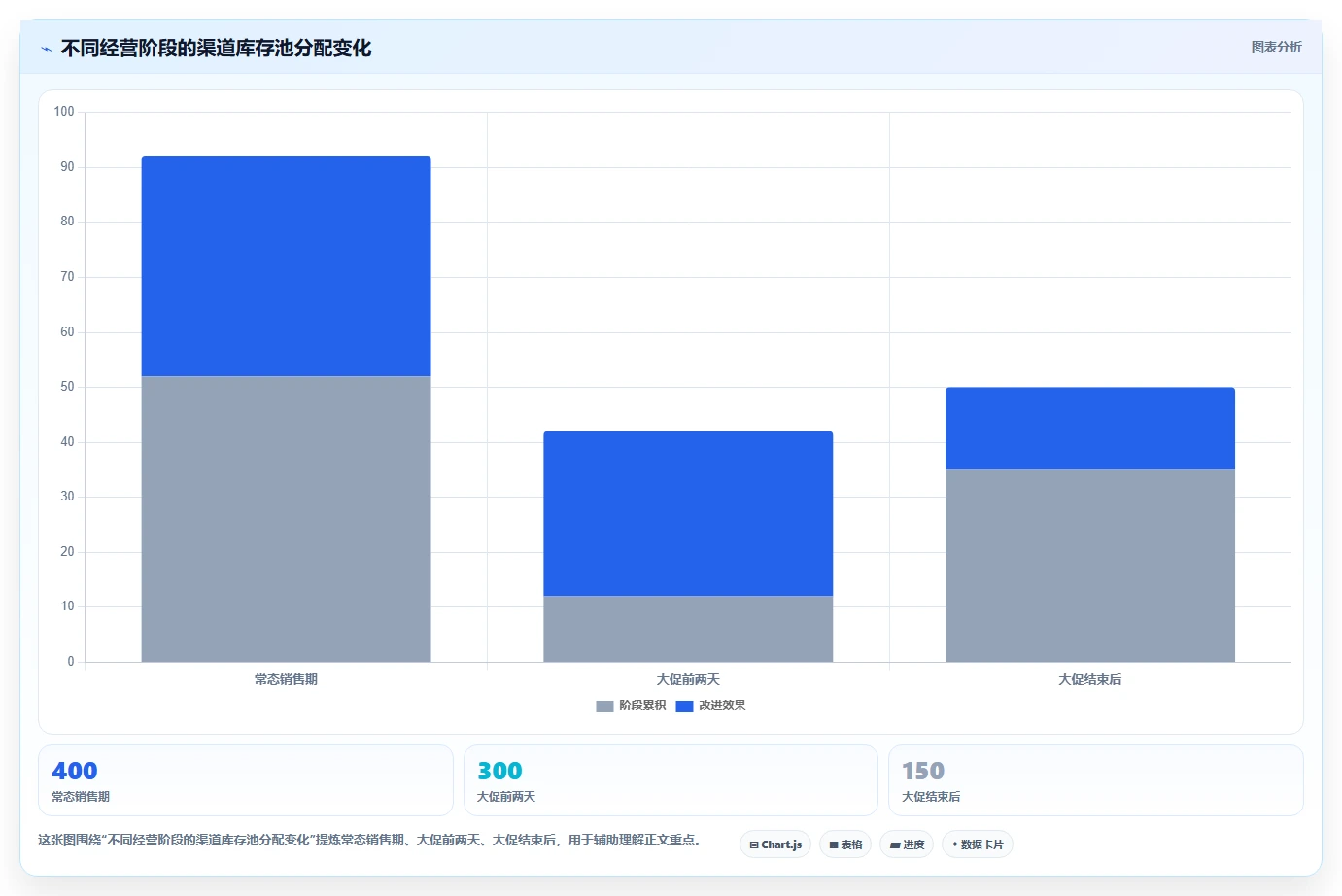Click the y-axis label 50
This screenshot has height=896, width=1342.
pyautogui.click(x=67, y=387)
